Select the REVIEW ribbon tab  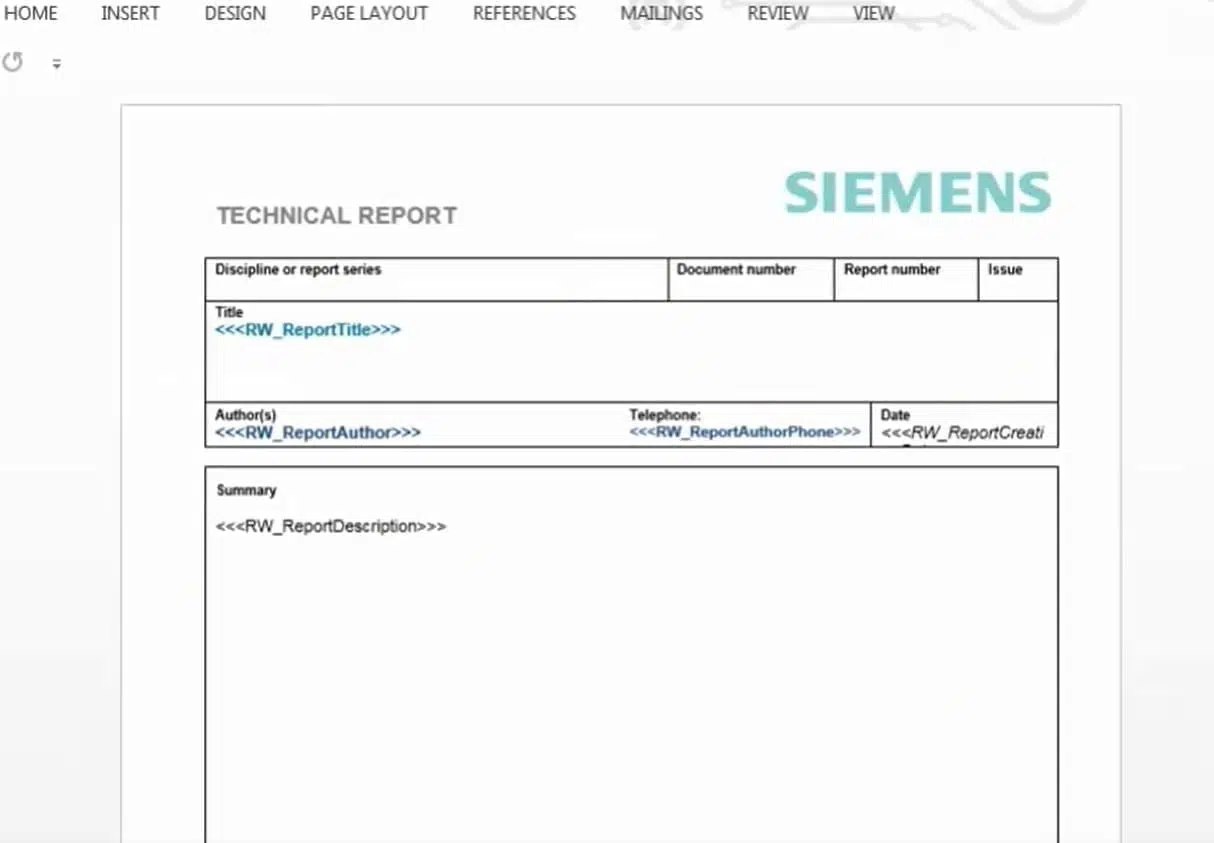click(x=778, y=13)
